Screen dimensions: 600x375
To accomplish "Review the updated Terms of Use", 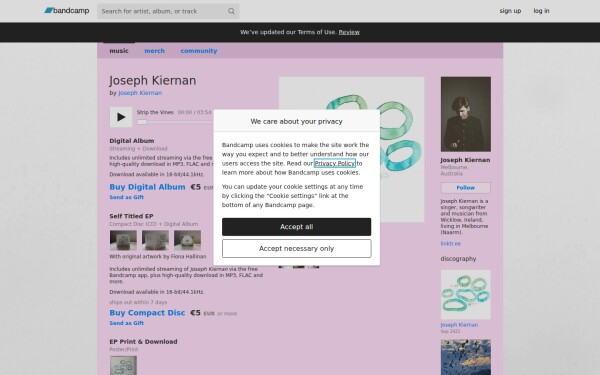I will 349,32.
